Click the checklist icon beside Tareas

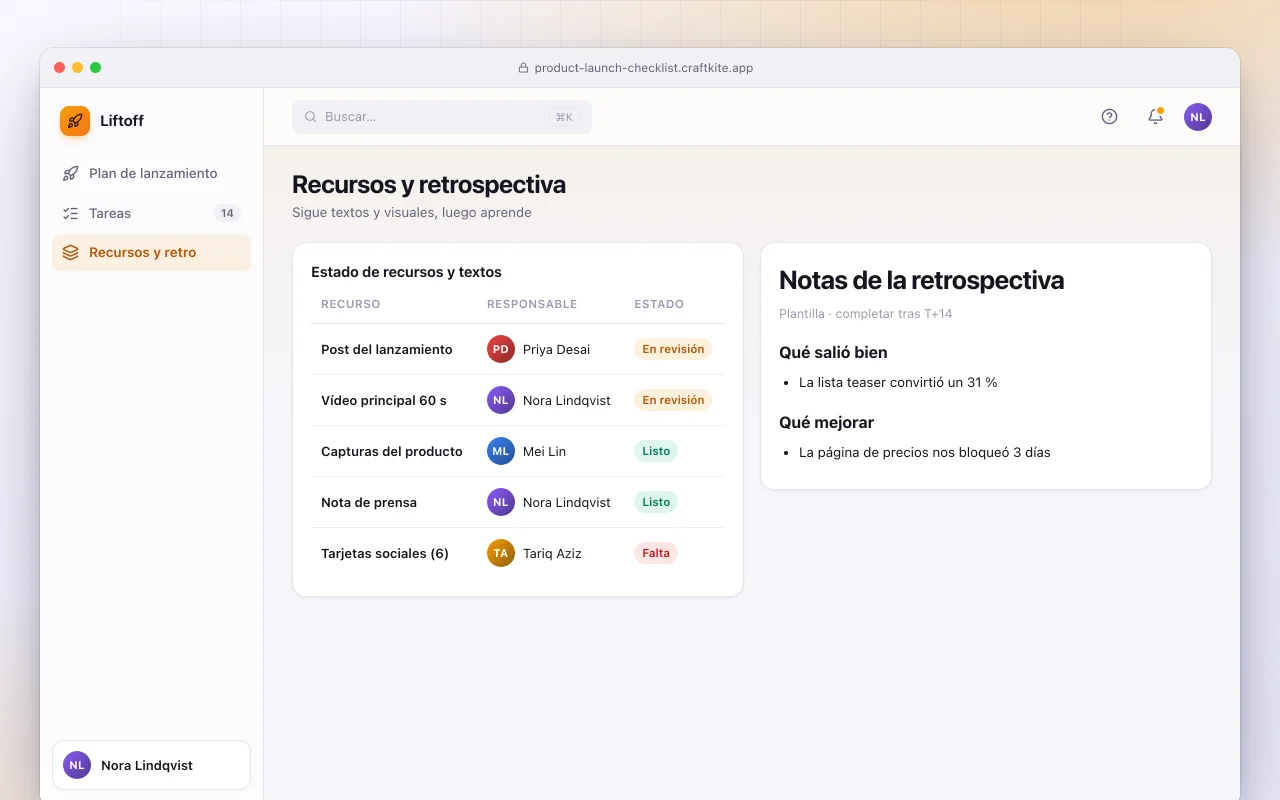tap(70, 213)
